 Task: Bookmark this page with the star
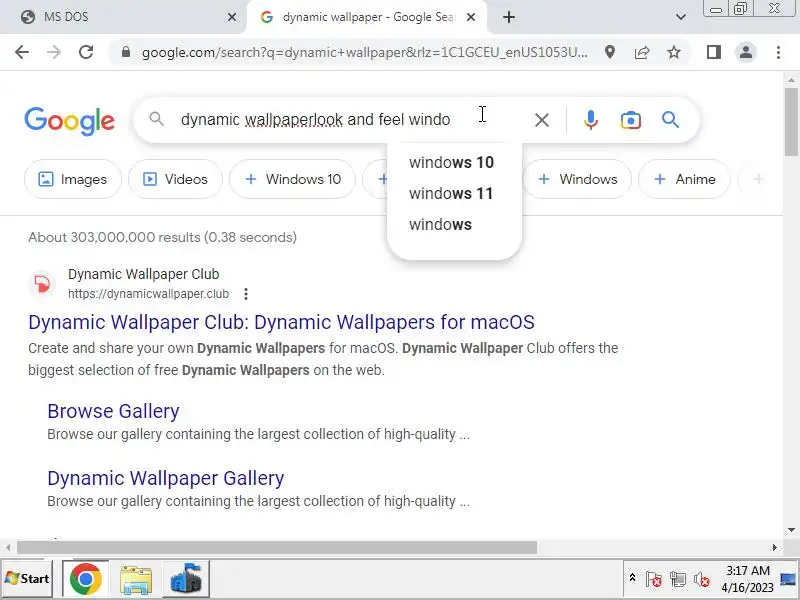point(674,52)
